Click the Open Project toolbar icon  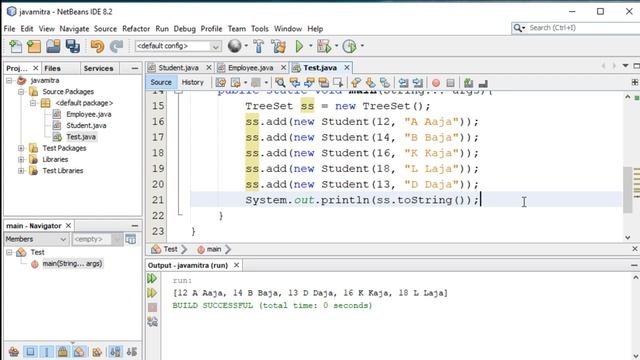53,47
